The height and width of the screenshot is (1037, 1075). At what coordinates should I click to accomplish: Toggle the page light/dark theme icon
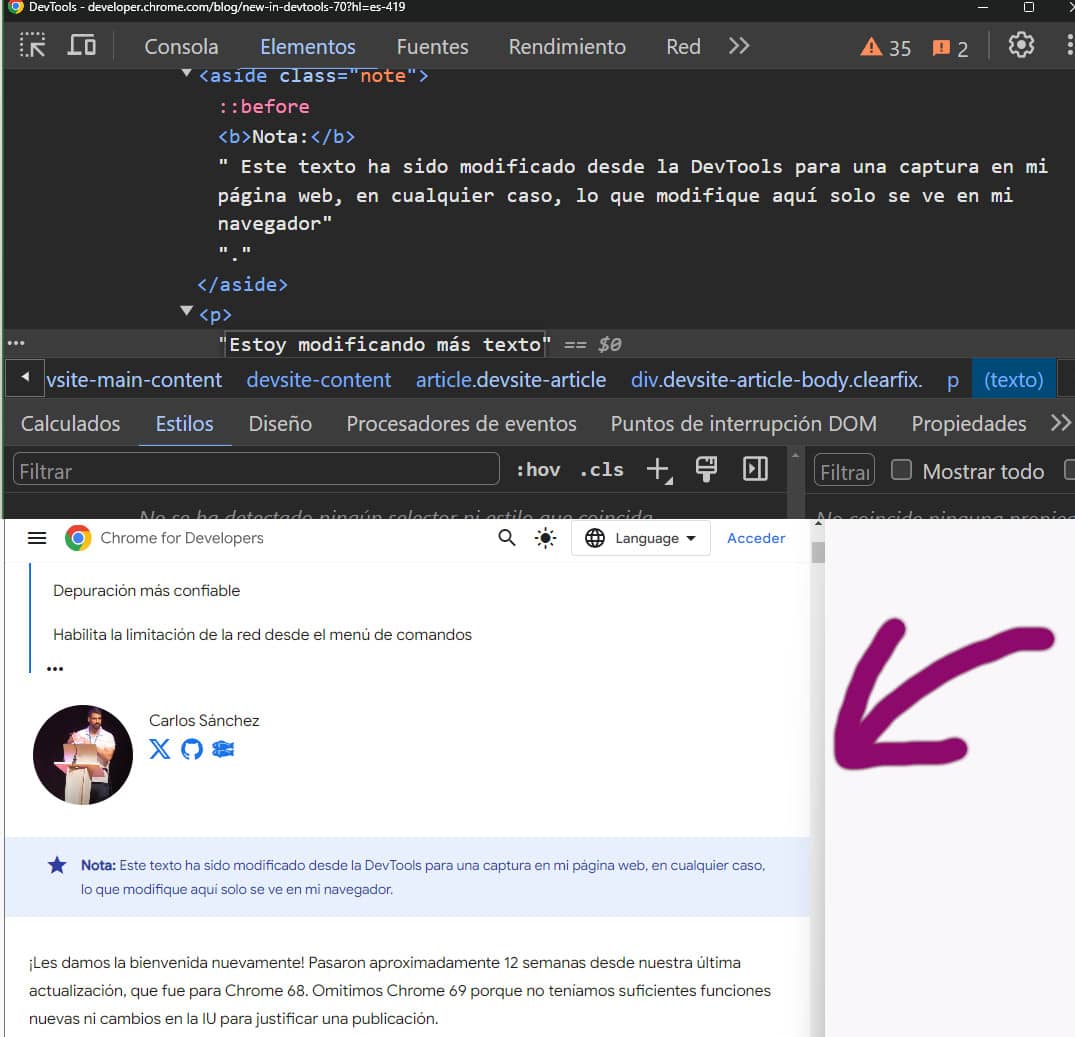coord(545,538)
